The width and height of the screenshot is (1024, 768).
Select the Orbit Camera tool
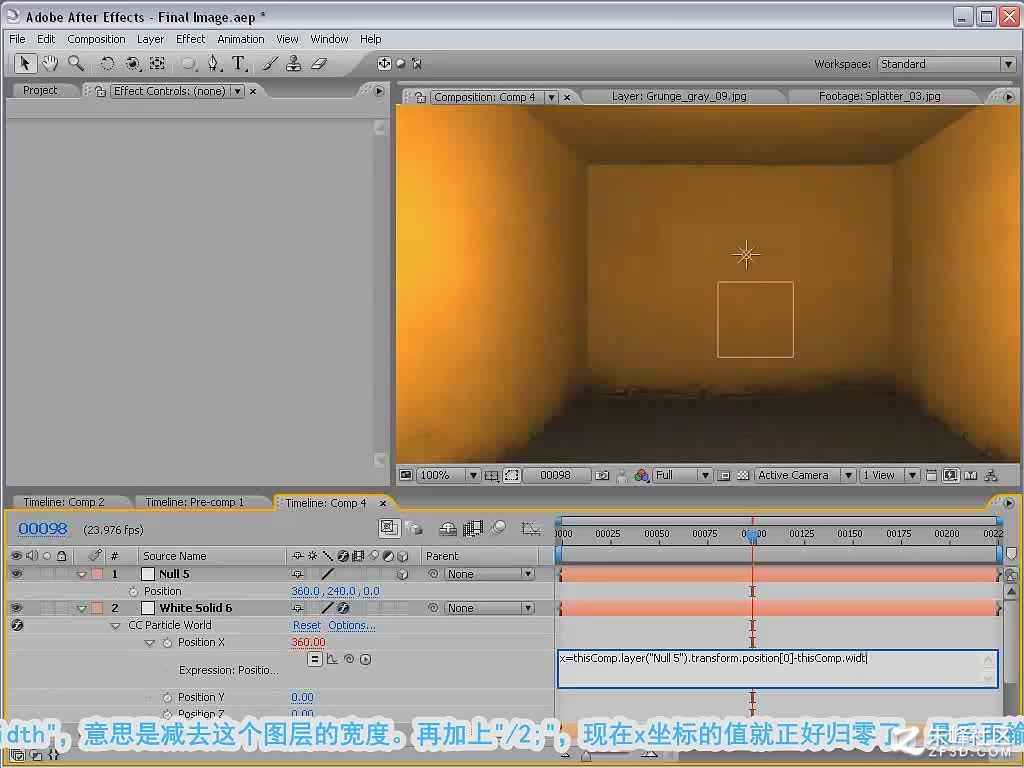click(133, 63)
